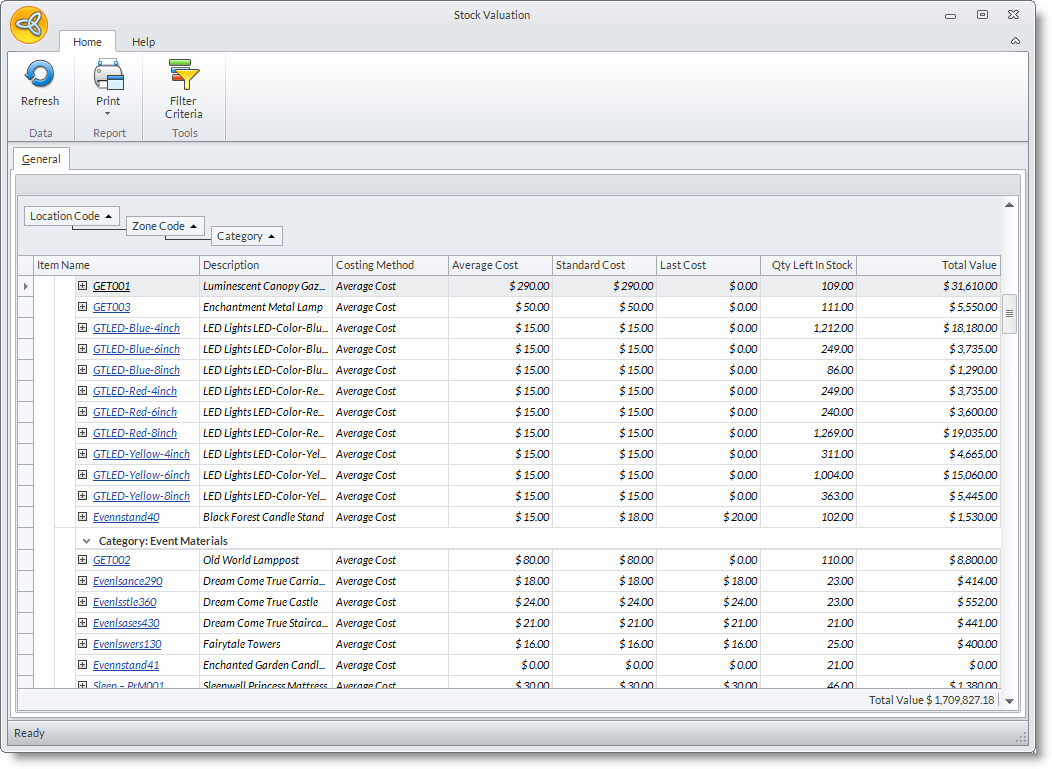Switch to the Help ribbon tab
The width and height of the screenshot is (1052, 769).
(143, 42)
